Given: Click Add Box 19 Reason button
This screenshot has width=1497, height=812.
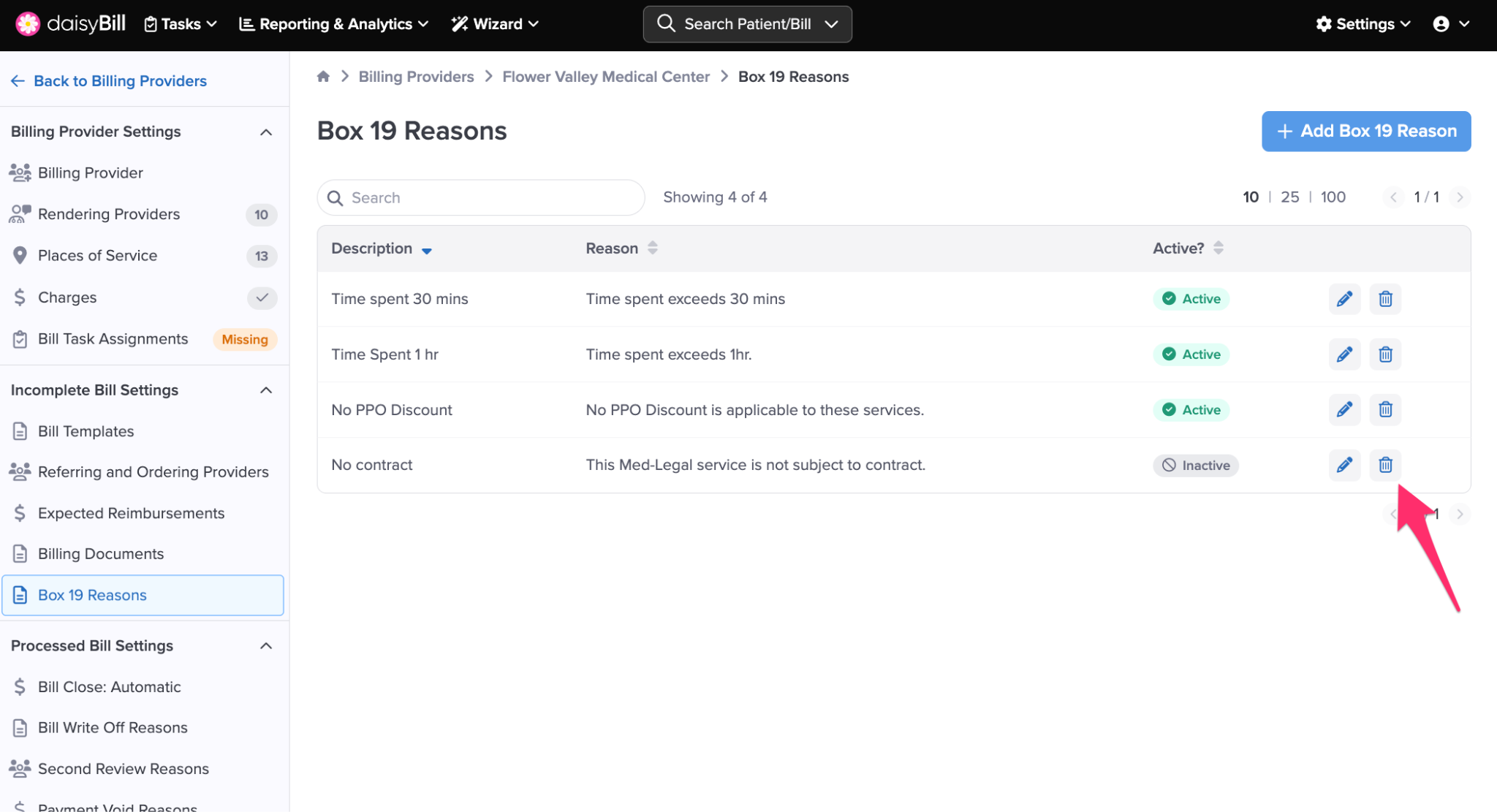Looking at the screenshot, I should pyautogui.click(x=1365, y=132).
